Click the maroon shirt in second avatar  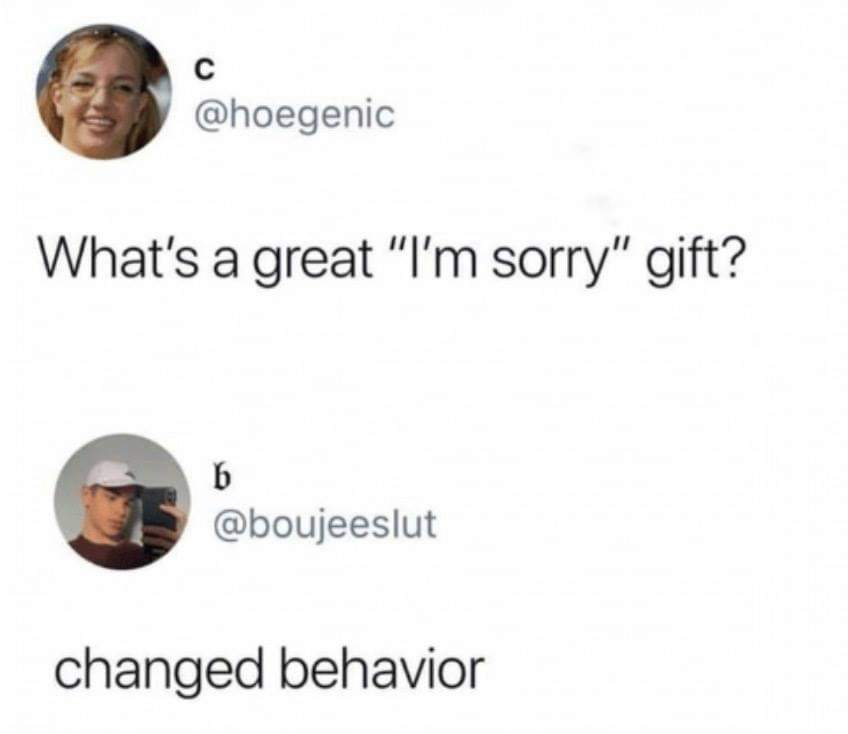click(108, 553)
